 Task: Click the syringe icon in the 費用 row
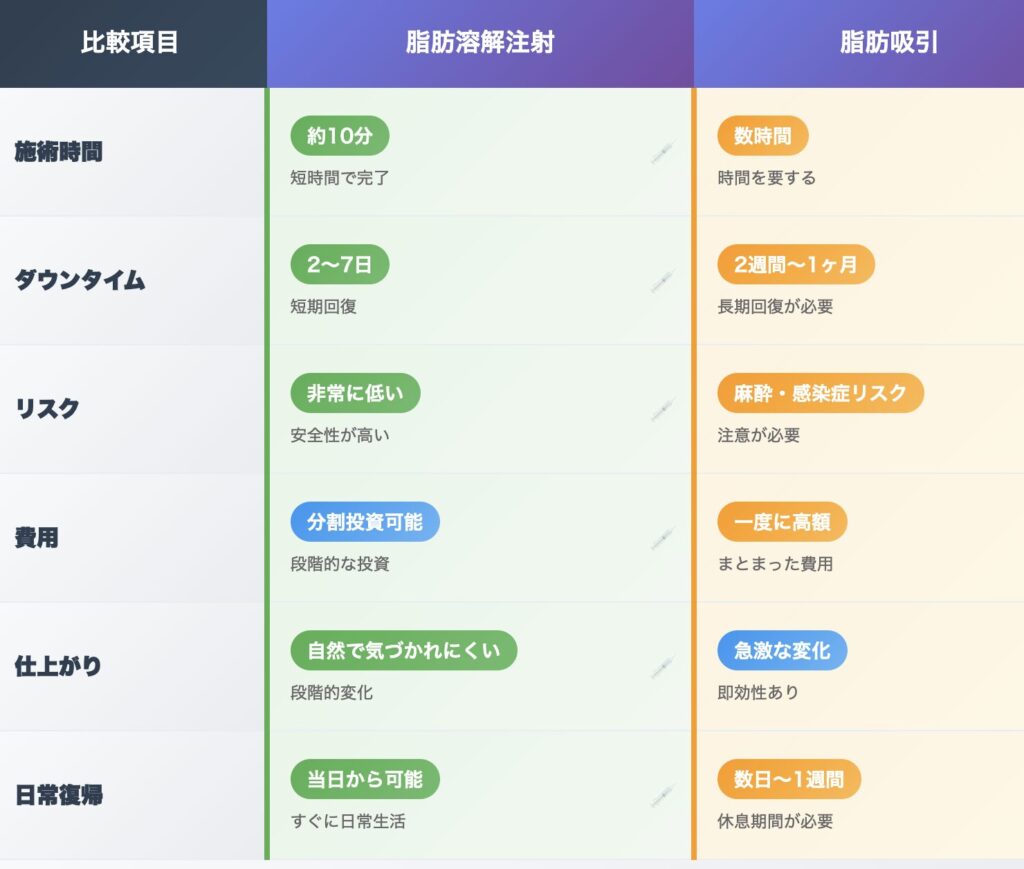pos(662,539)
